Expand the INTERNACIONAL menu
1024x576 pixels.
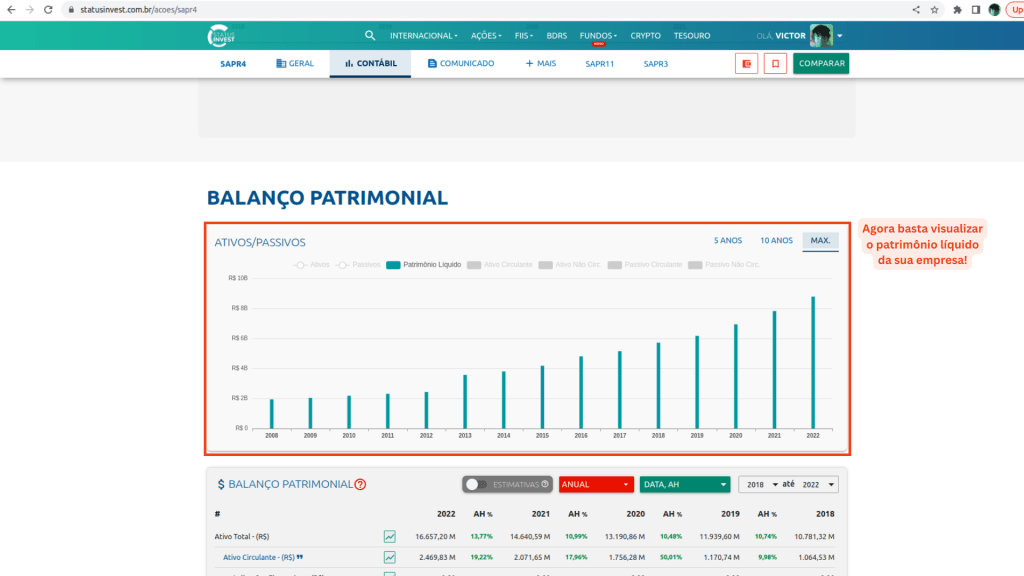tap(423, 36)
